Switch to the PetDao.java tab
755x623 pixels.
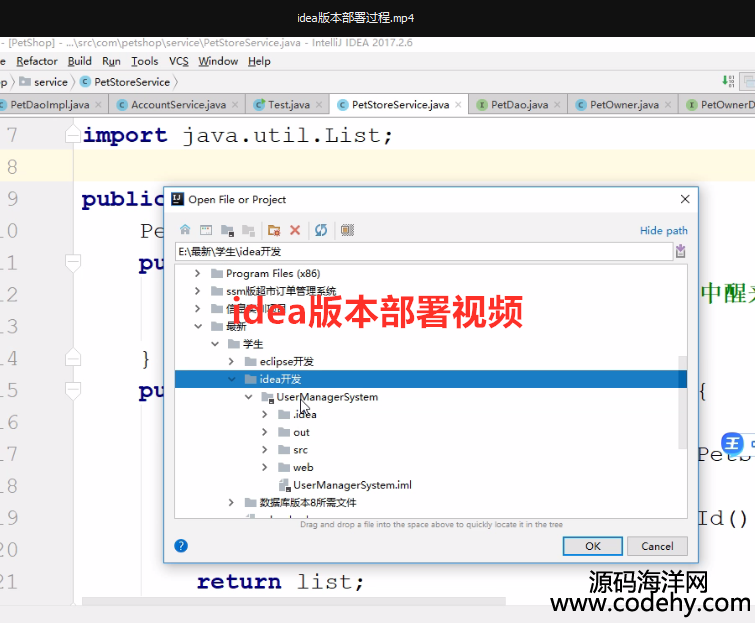click(x=518, y=104)
